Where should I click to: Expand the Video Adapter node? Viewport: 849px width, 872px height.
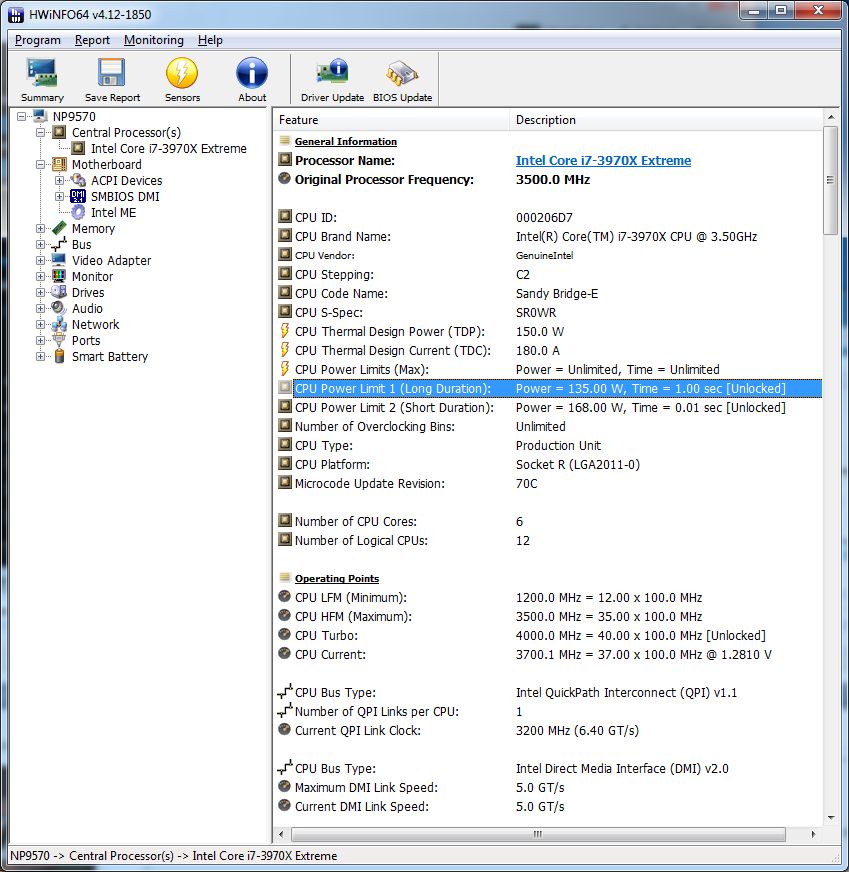click(x=41, y=260)
